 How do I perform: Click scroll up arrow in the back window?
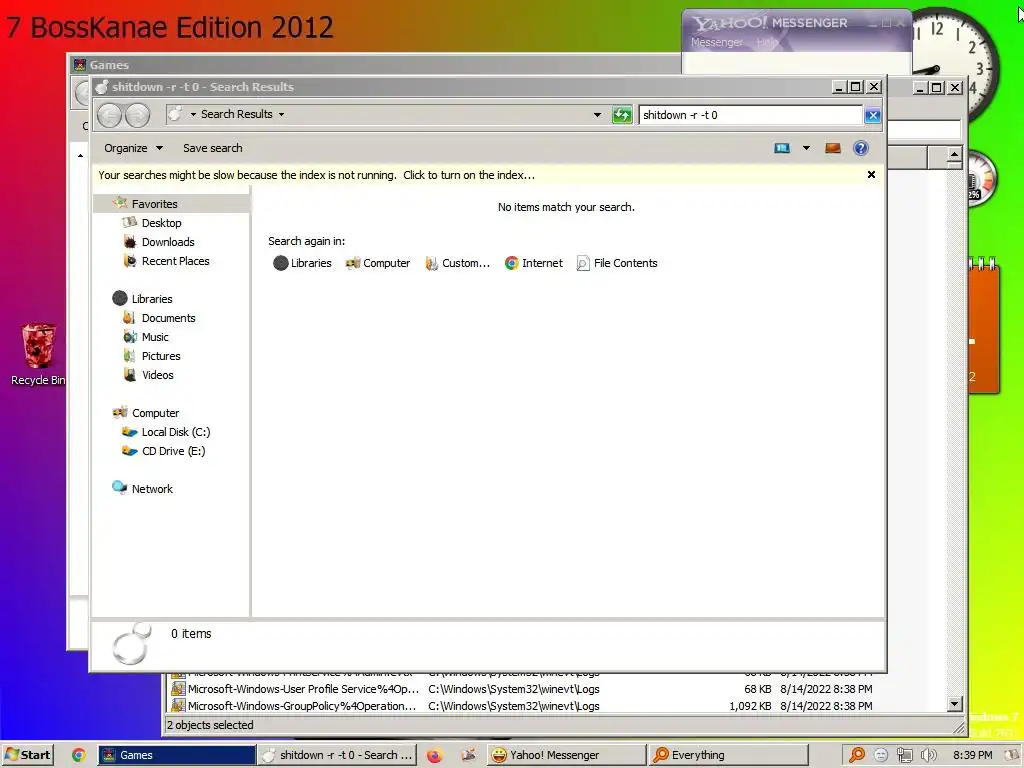(954, 155)
